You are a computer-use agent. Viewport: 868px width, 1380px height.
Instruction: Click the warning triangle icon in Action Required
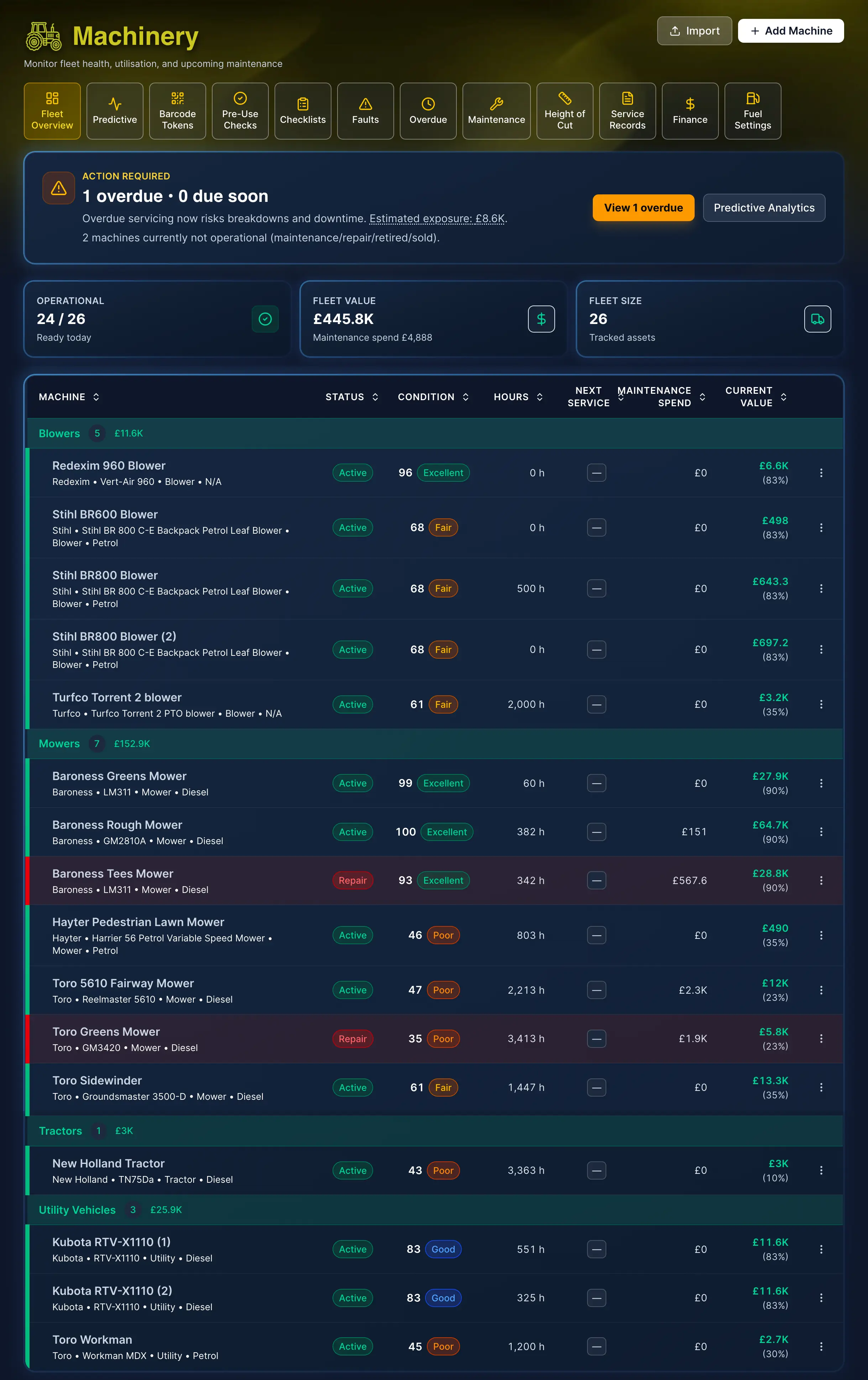click(58, 188)
